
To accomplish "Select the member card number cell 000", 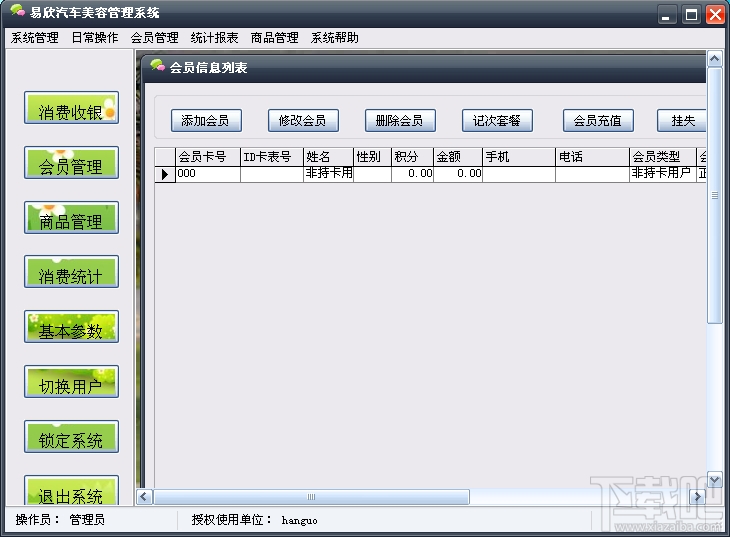I will (x=208, y=174).
